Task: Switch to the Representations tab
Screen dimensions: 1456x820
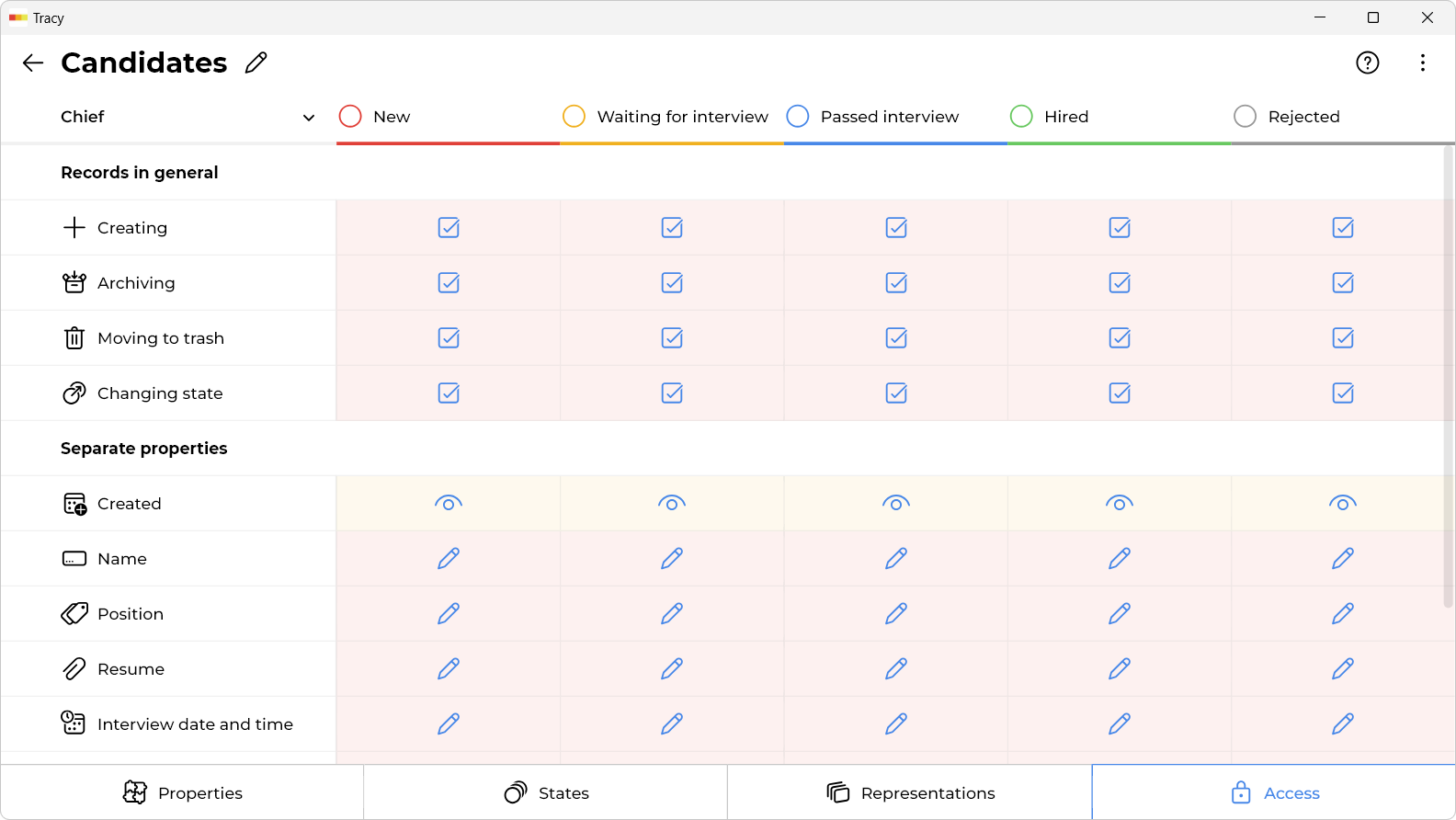Action: pyautogui.click(x=910, y=792)
